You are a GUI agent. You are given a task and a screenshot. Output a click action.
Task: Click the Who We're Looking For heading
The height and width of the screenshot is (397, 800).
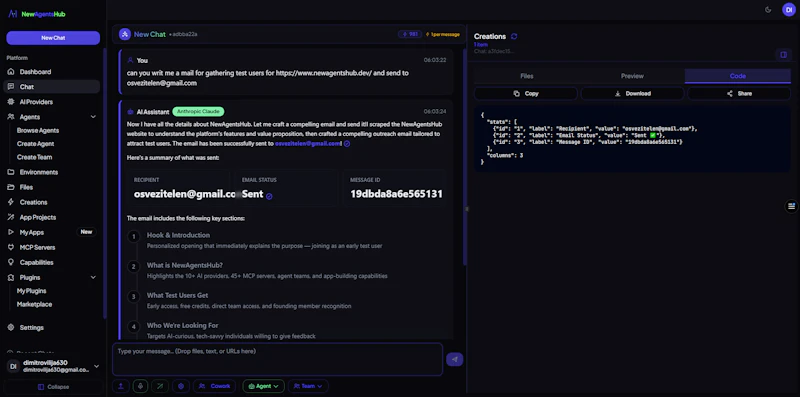click(183, 326)
